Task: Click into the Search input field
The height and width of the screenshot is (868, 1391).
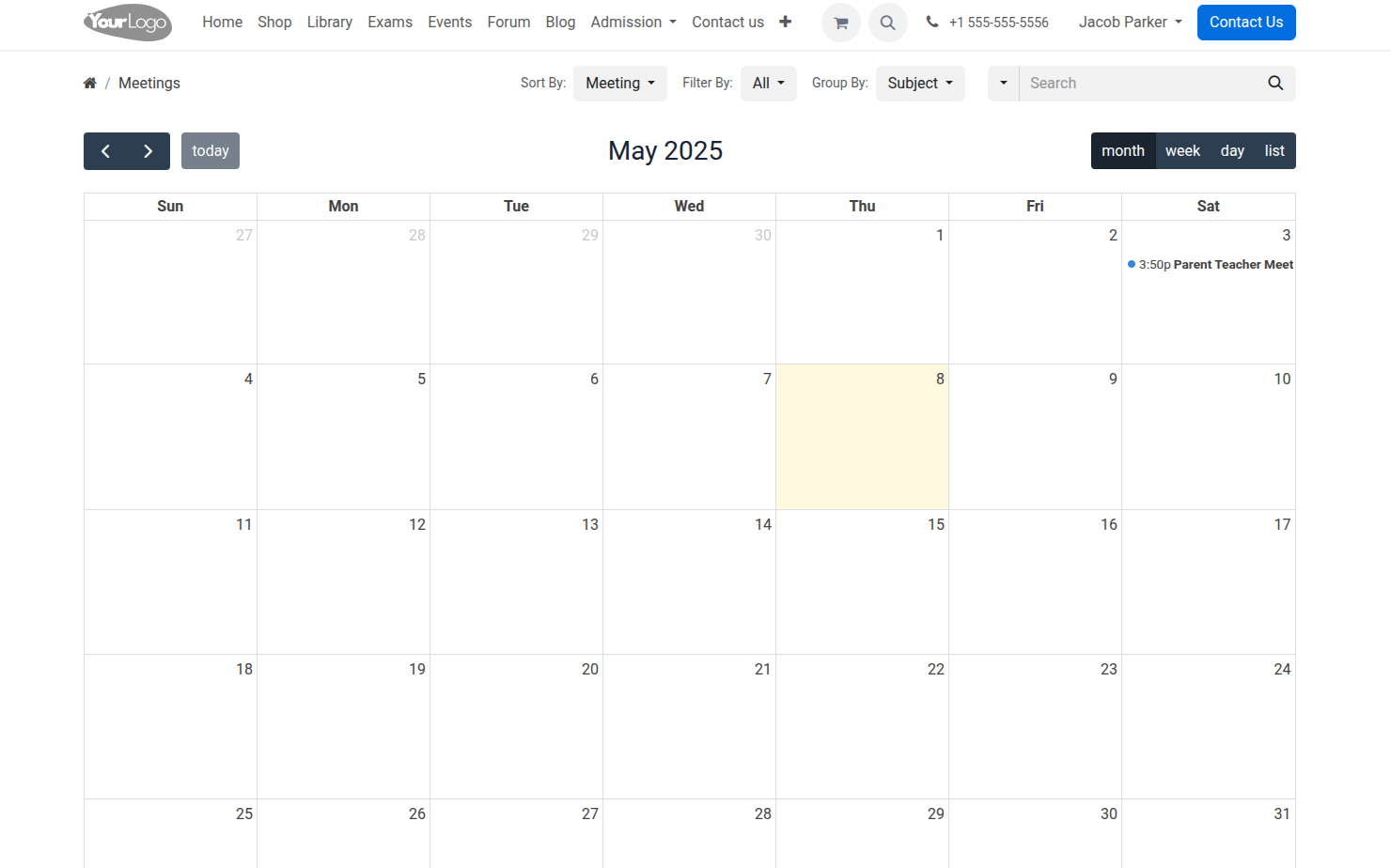Action: pos(1139,84)
